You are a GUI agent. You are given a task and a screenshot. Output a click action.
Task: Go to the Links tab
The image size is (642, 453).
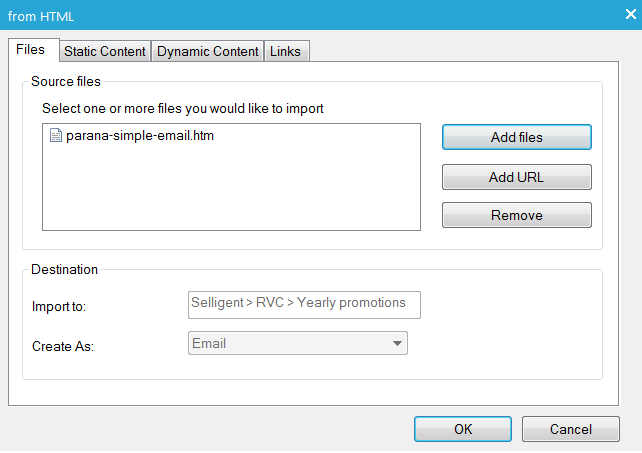[287, 51]
